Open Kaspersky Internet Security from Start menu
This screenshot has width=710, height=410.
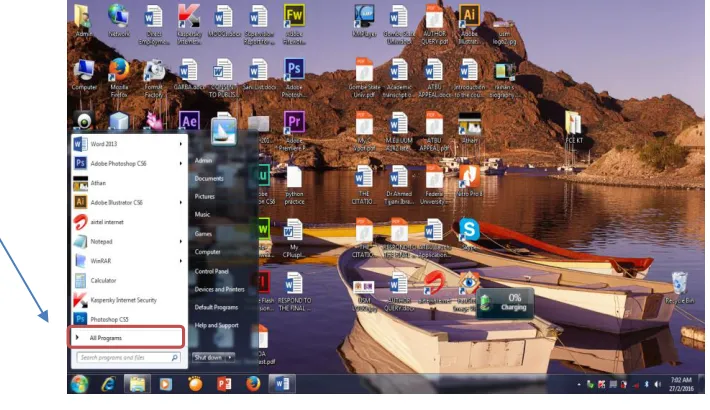click(129, 300)
